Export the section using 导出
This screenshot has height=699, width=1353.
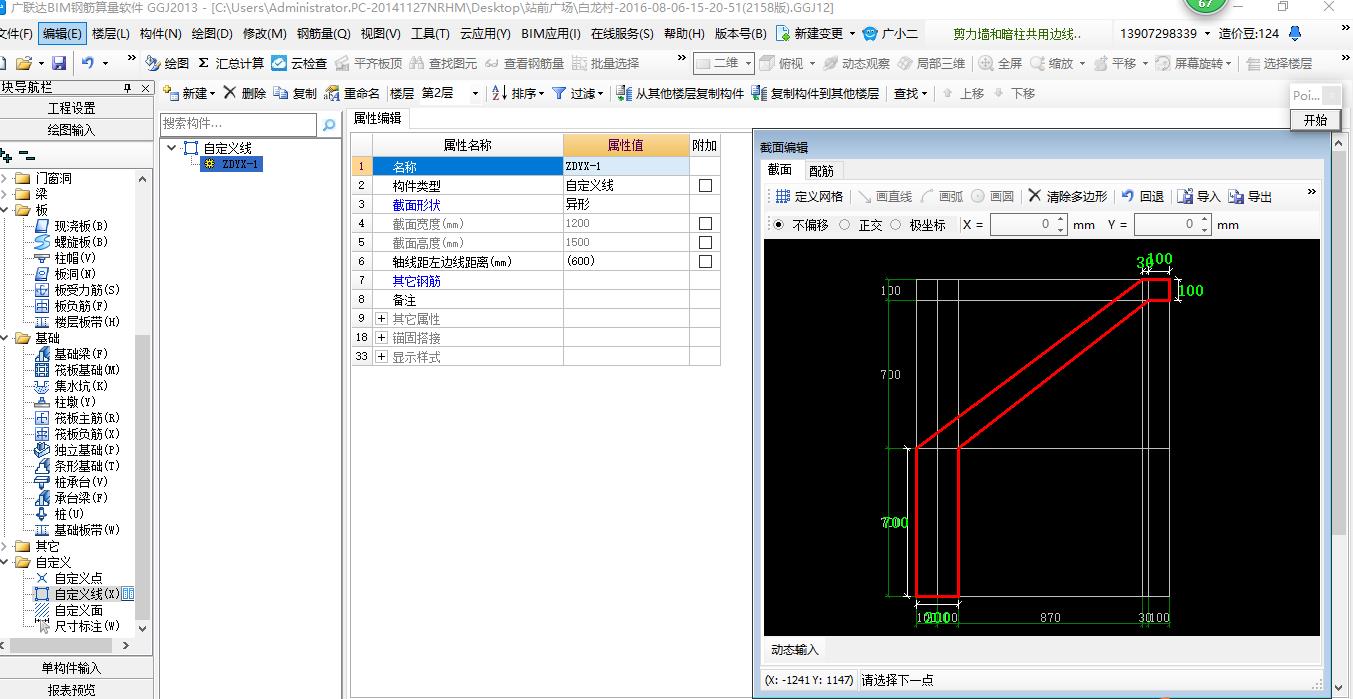click(x=1250, y=196)
